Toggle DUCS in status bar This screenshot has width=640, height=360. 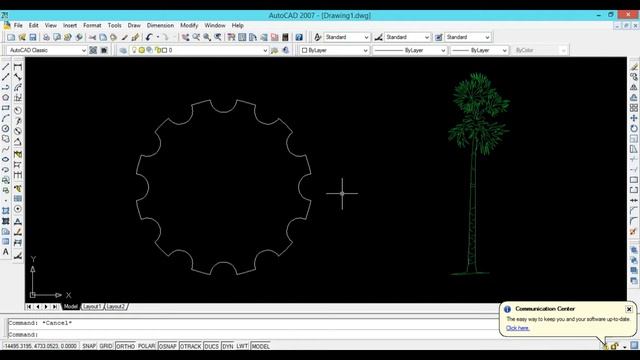pos(211,346)
